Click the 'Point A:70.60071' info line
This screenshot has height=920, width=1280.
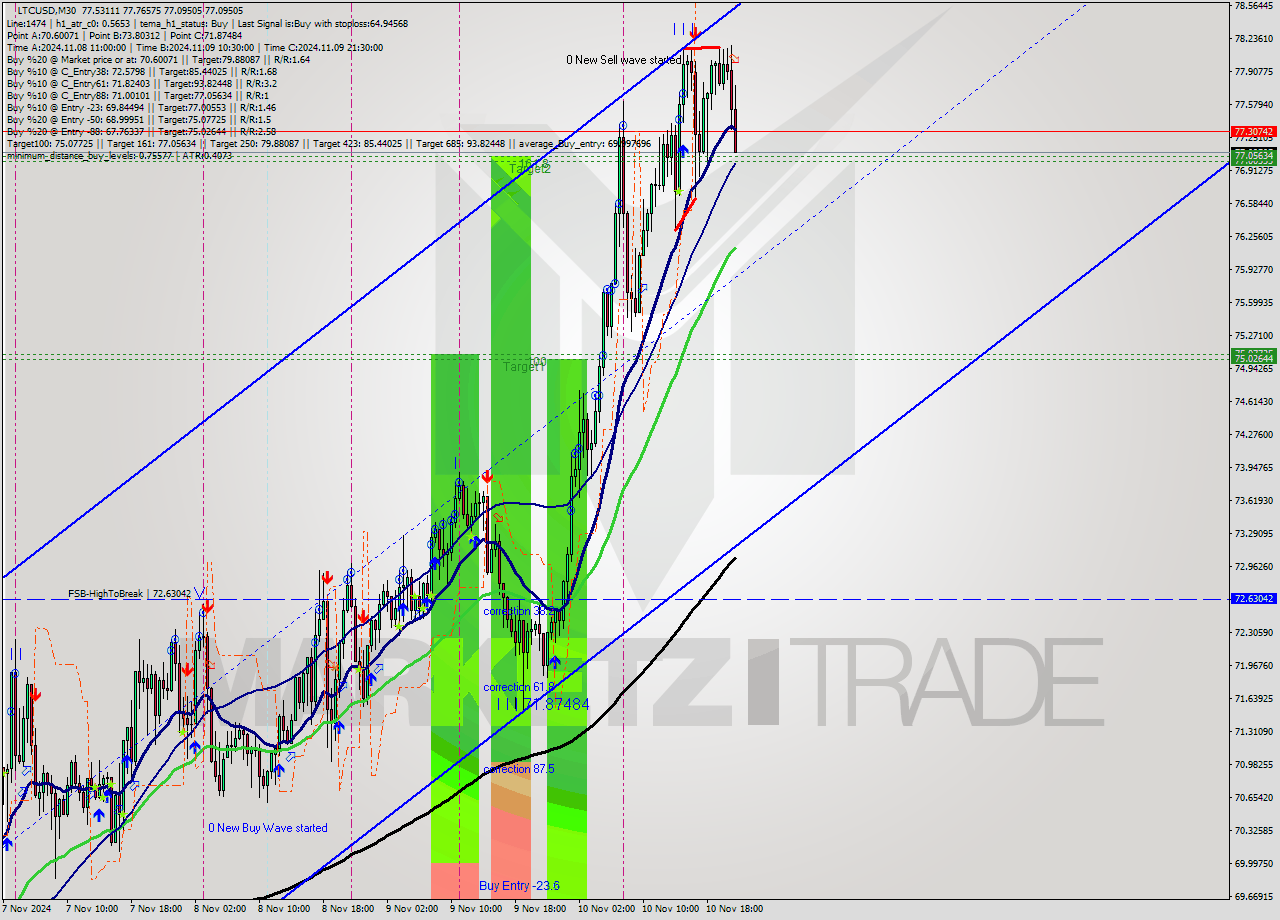pyautogui.click(x=124, y=35)
